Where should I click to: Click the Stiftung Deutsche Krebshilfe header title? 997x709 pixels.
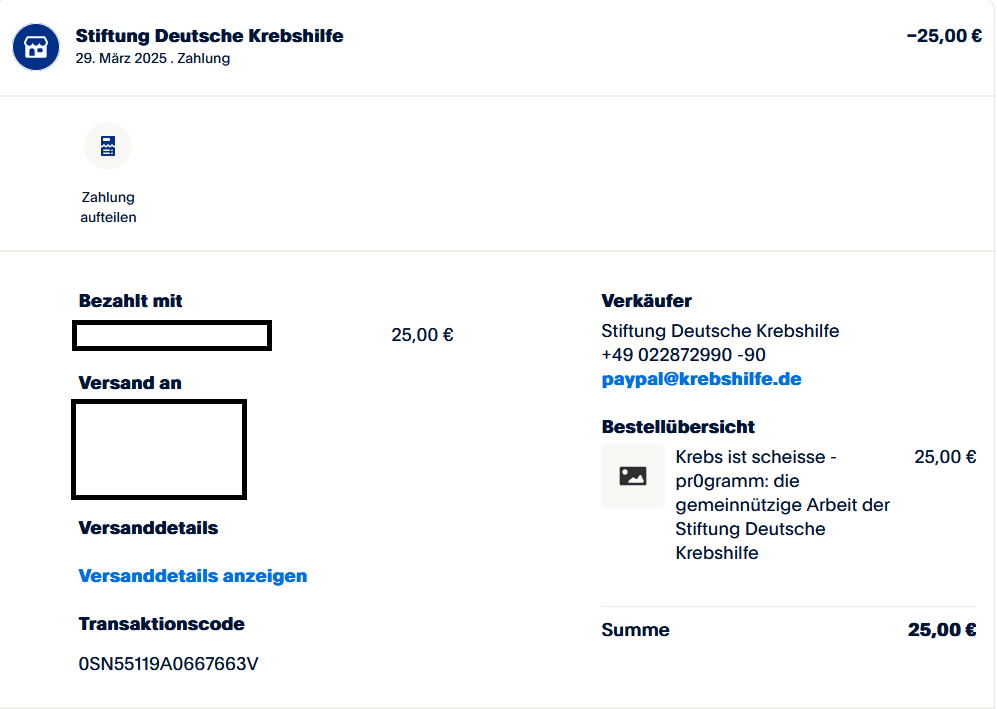tap(209, 36)
